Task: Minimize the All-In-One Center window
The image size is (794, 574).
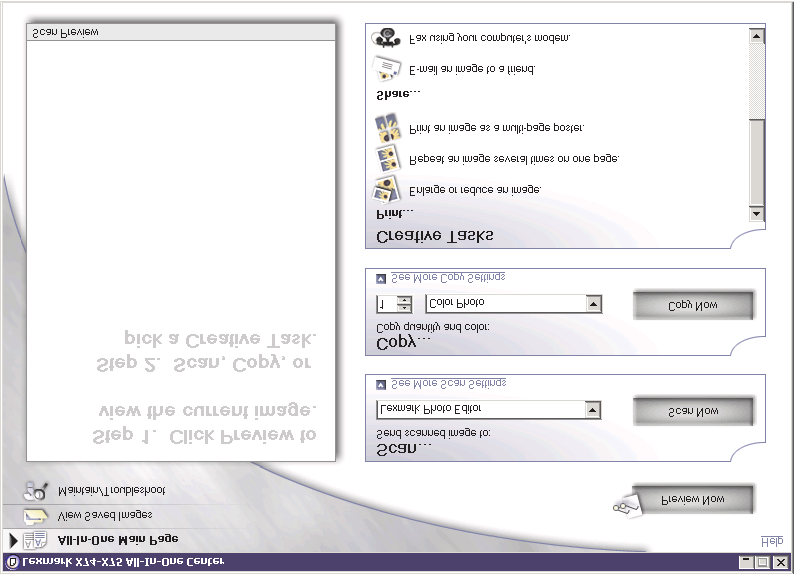Action: coord(746,562)
